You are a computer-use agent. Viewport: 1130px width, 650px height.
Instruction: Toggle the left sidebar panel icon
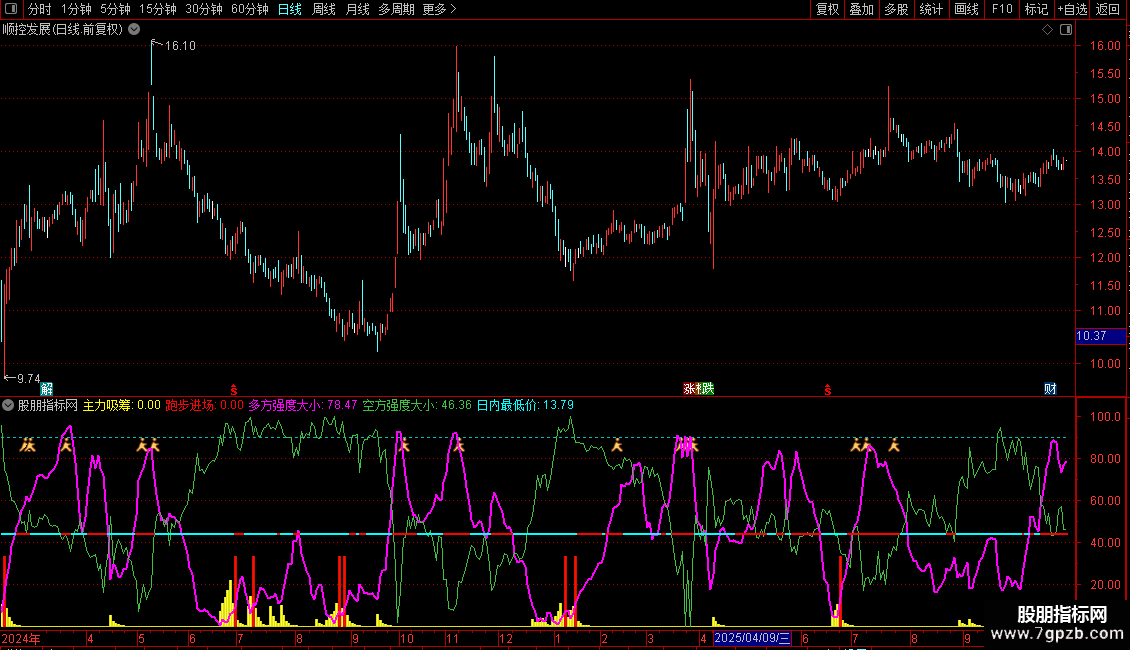pyautogui.click(x=13, y=9)
